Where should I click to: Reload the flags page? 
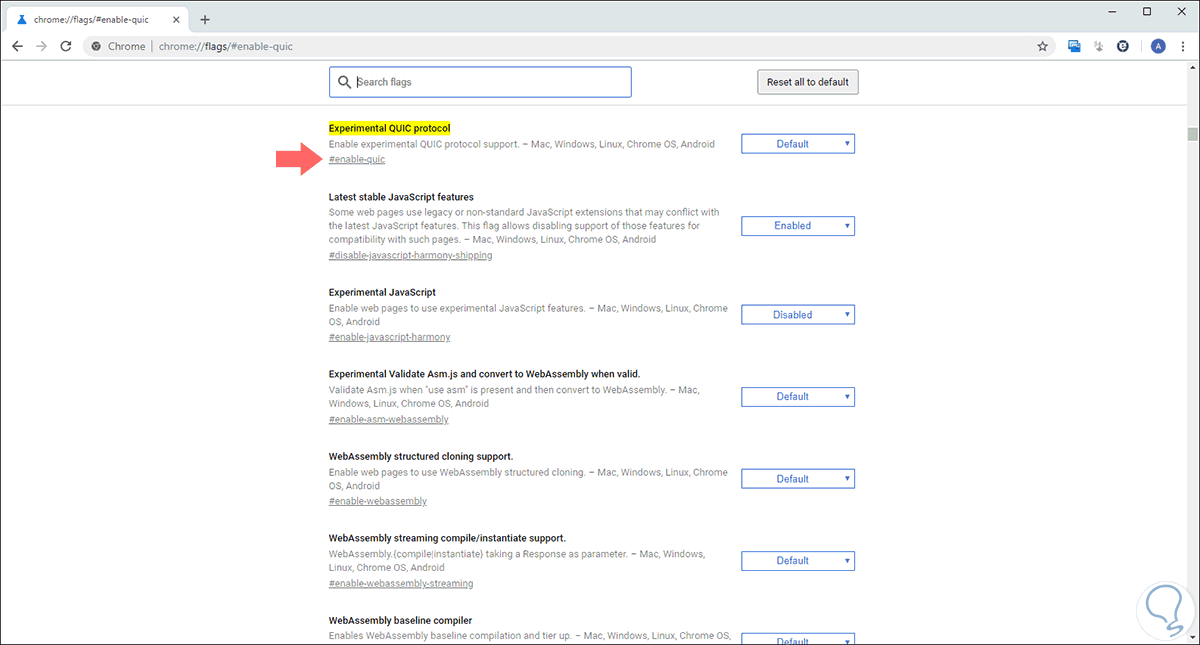tap(66, 46)
